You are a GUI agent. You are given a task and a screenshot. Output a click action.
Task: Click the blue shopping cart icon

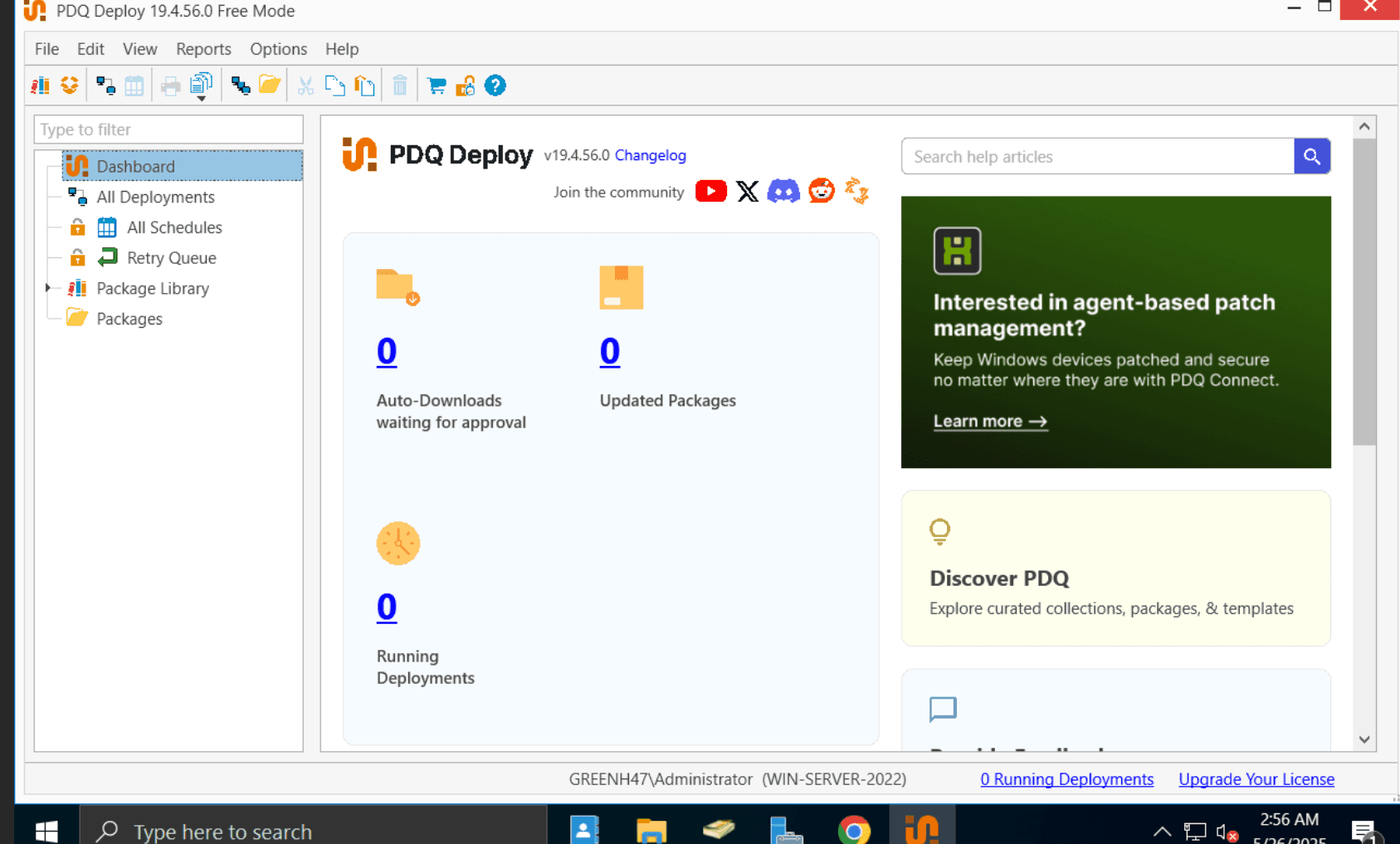point(436,85)
